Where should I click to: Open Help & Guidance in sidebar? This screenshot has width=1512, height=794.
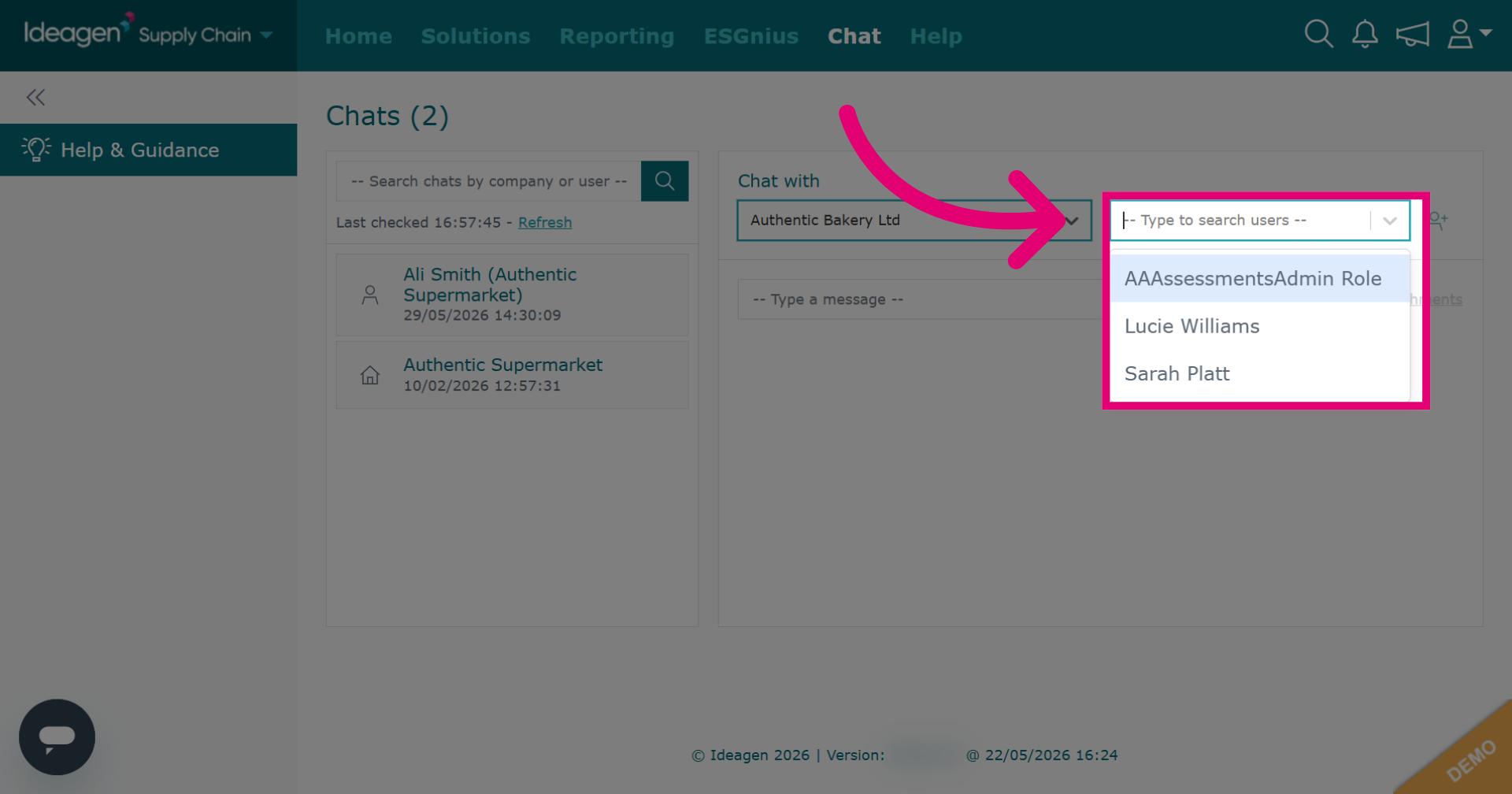148,150
